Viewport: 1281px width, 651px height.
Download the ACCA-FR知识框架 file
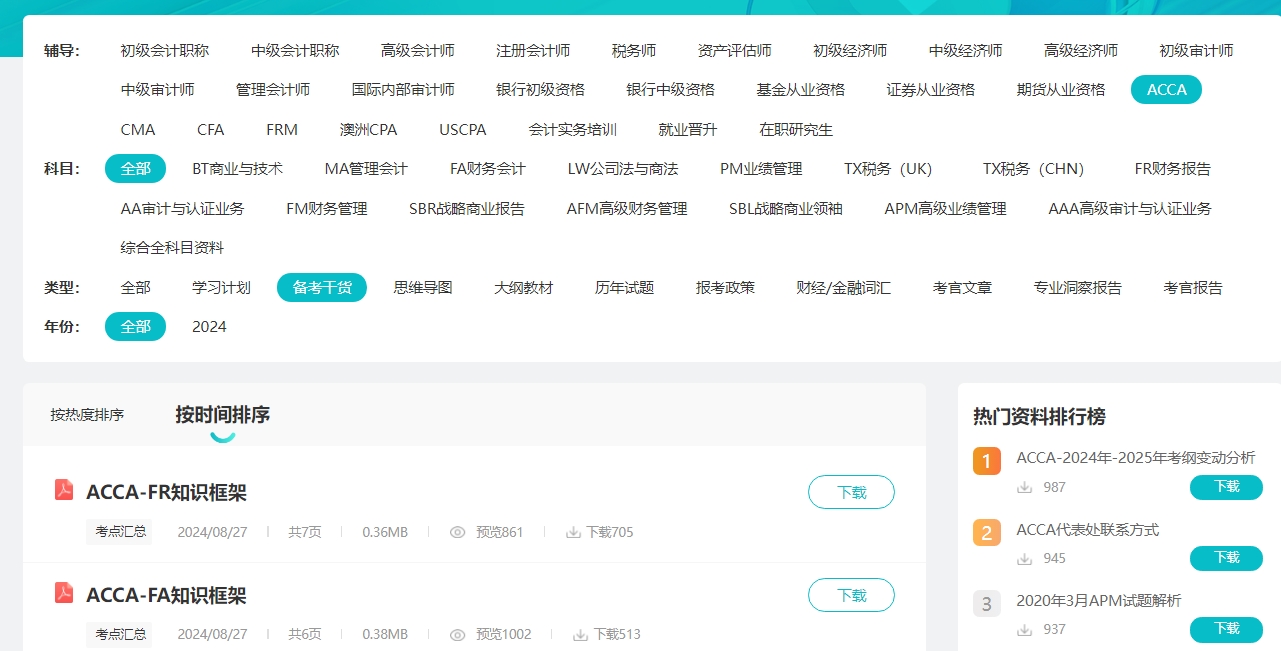click(x=851, y=492)
